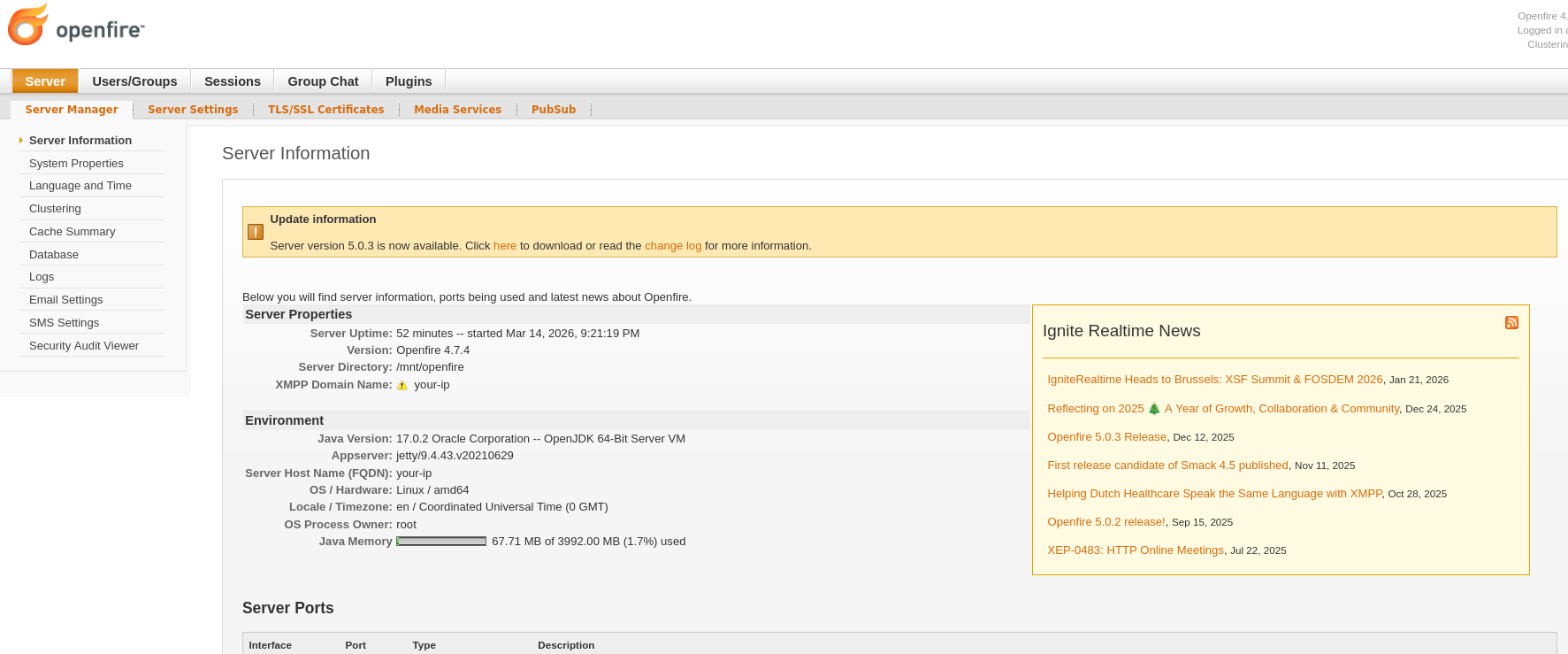Click the '/mnt/openfire' server directory value
Image resolution: width=1568 pixels, height=654 pixels.
(x=430, y=367)
